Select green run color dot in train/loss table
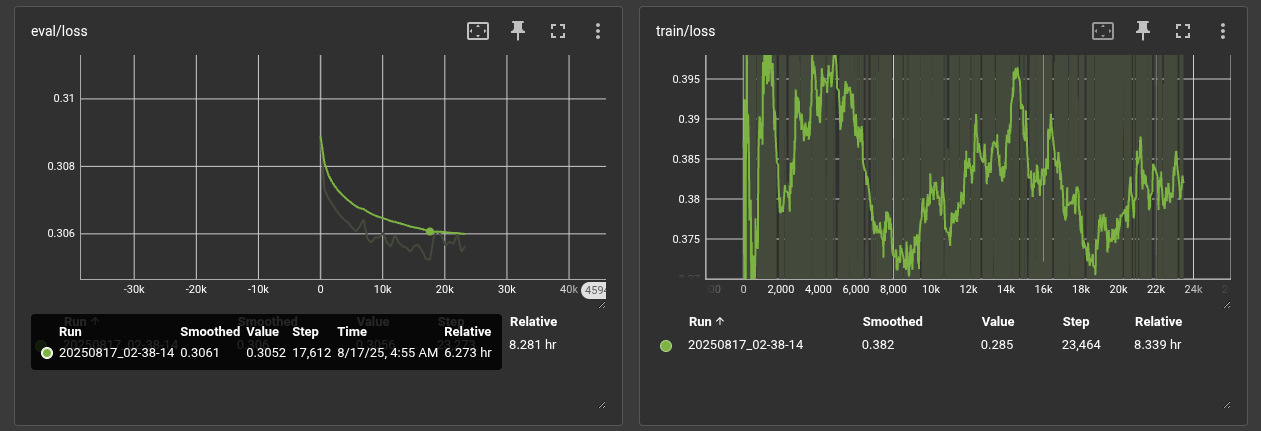 coord(666,345)
